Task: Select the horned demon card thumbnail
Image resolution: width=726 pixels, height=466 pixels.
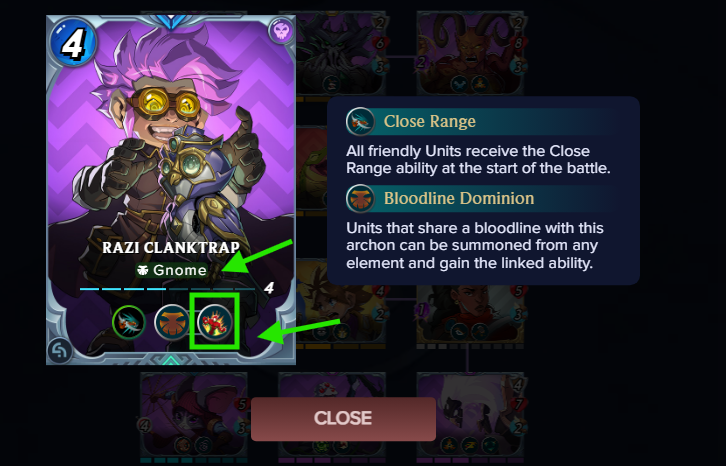Action: coord(470,54)
